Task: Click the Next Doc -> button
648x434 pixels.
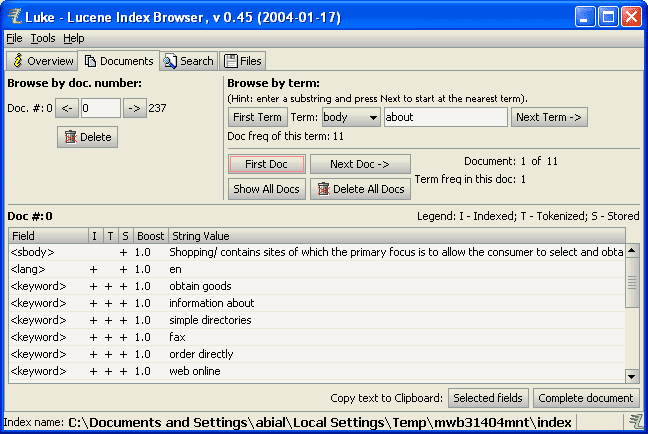Action: pyautogui.click(x=360, y=164)
